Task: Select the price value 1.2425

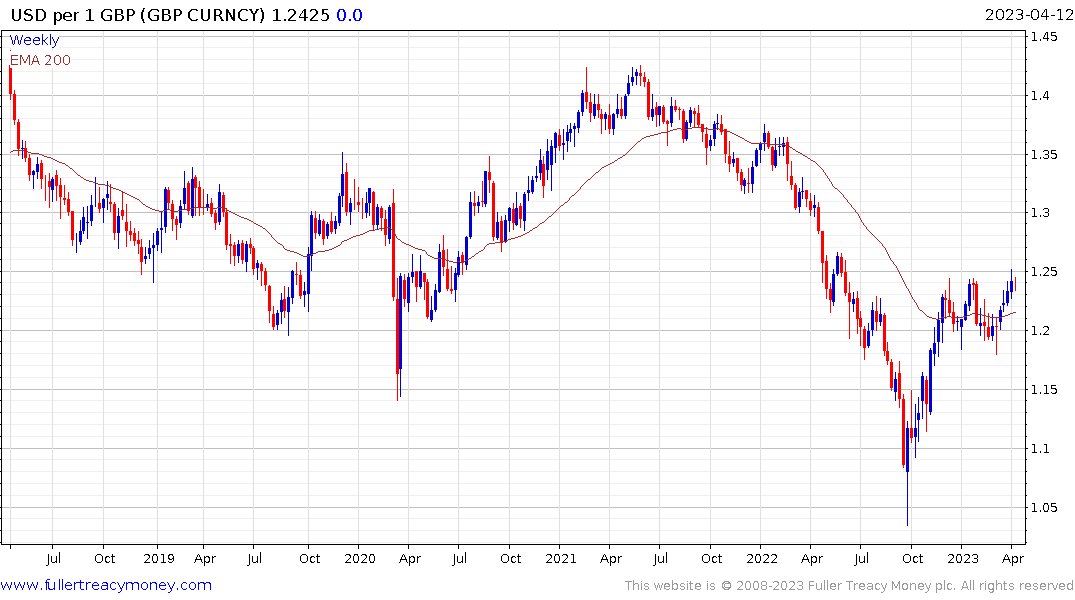Action: tap(300, 15)
